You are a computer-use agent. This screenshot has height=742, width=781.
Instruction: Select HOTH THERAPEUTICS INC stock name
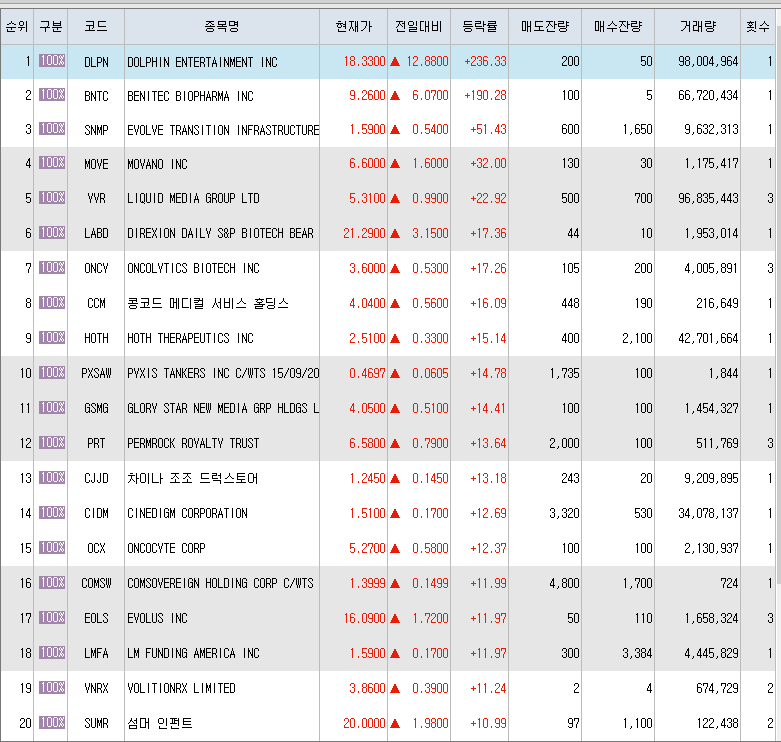point(190,338)
